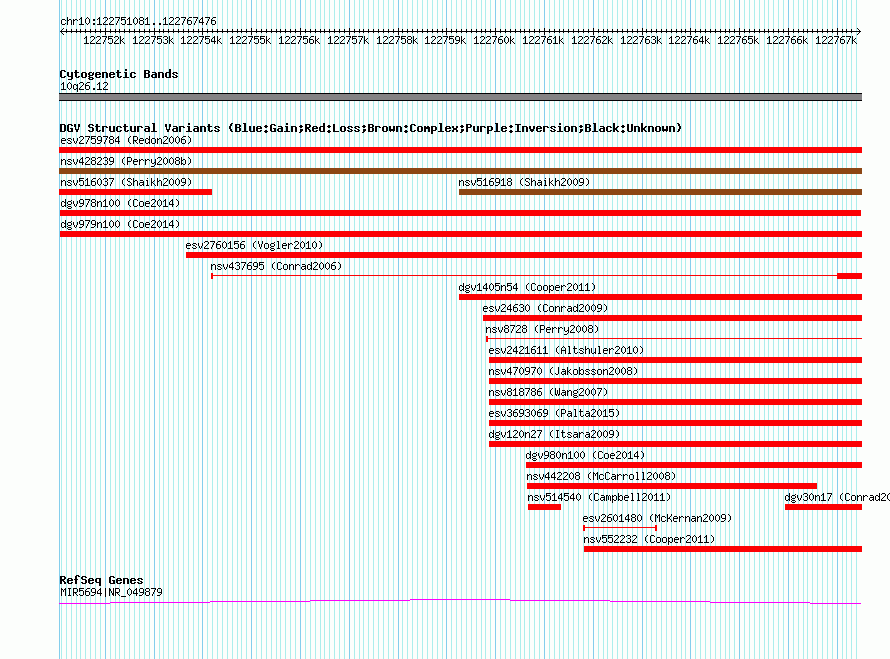Click the 122759k ruler tick label
This screenshot has width=890, height=659.
tap(445, 40)
